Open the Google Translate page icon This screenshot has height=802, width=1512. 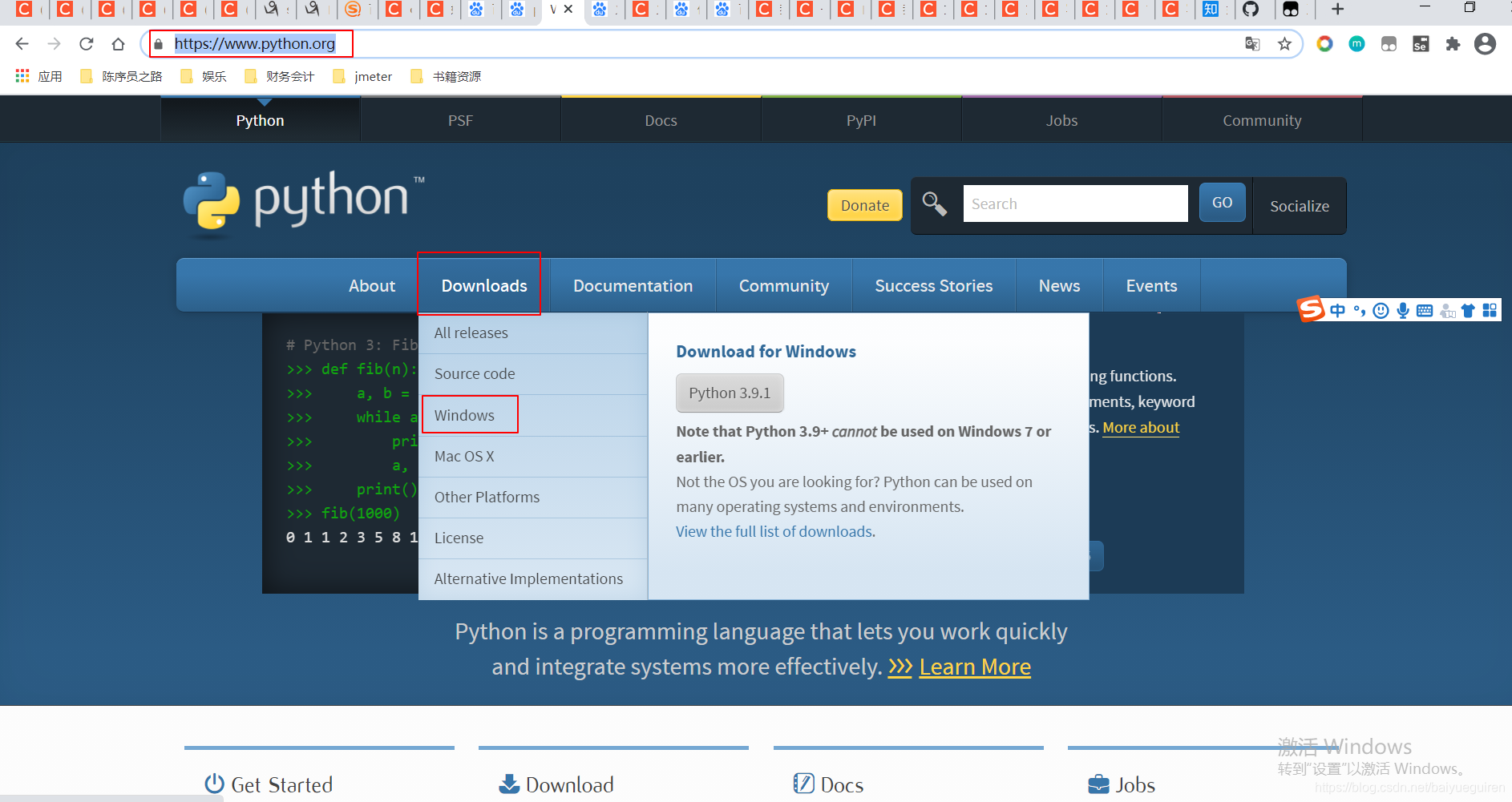tap(1252, 44)
